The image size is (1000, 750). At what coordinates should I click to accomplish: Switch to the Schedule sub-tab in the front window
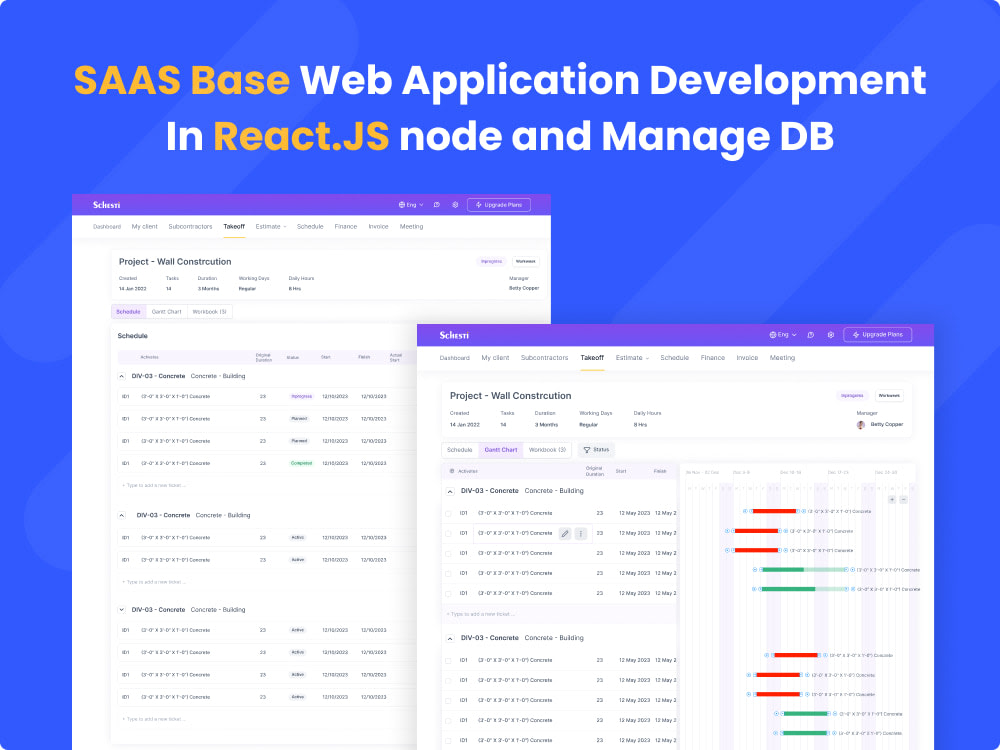pos(459,450)
